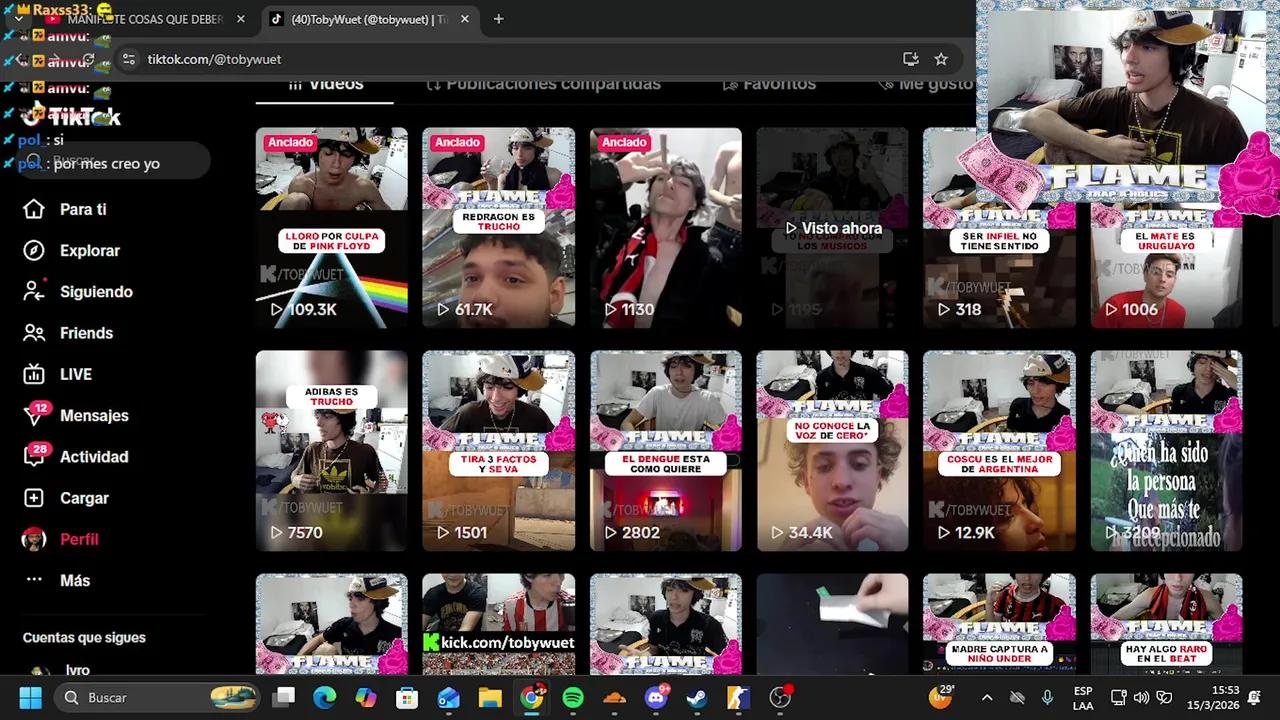The image size is (1280, 720).
Task: Open video COSCU ES EL MEJOR DE ARGENTINA
Action: pos(999,450)
